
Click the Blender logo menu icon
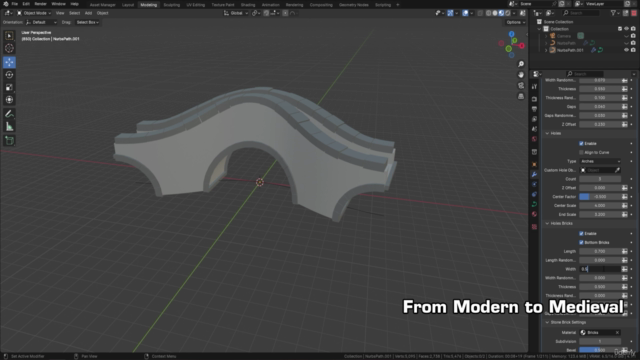tap(5, 4)
